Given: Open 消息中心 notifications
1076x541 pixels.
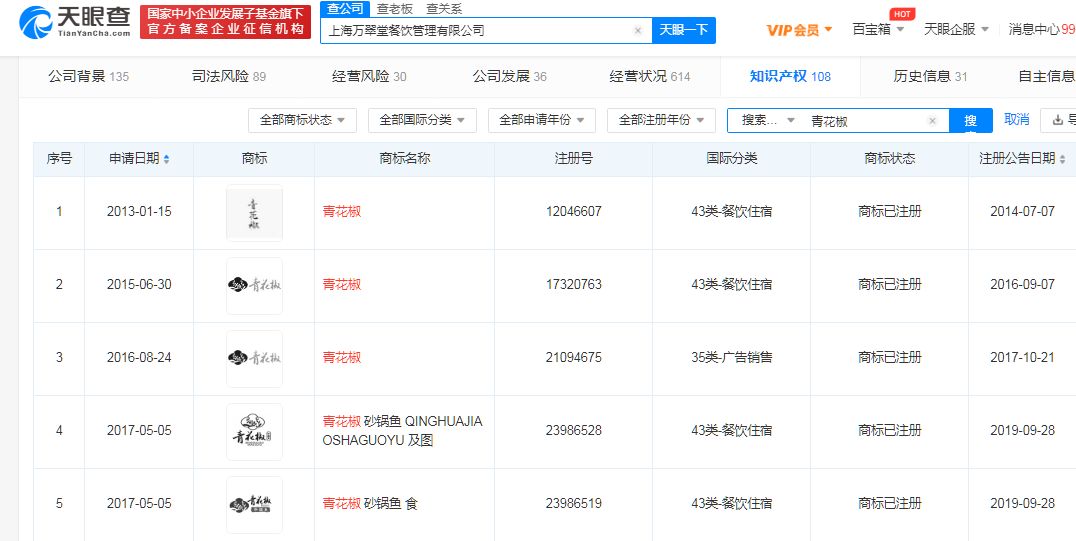Looking at the screenshot, I should pyautogui.click(x=1042, y=30).
